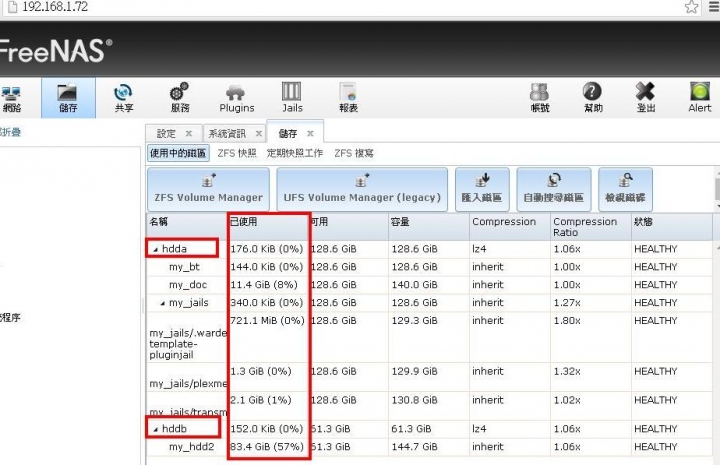
Task: Click the 匯入磁區 import volume button
Action: tap(482, 190)
